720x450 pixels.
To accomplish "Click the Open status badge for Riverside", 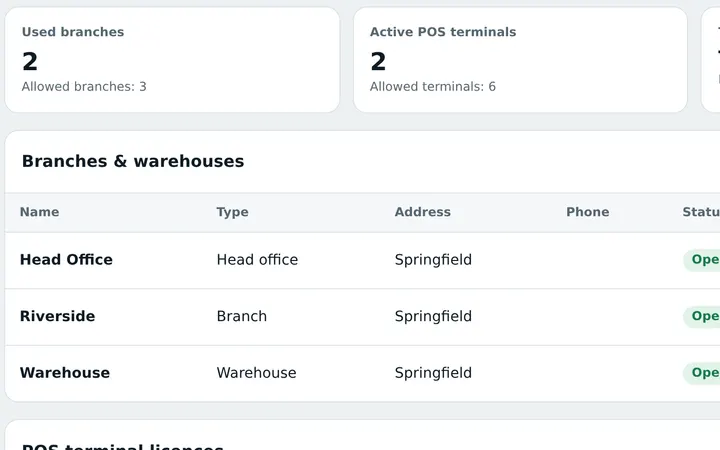I will (x=702, y=316).
